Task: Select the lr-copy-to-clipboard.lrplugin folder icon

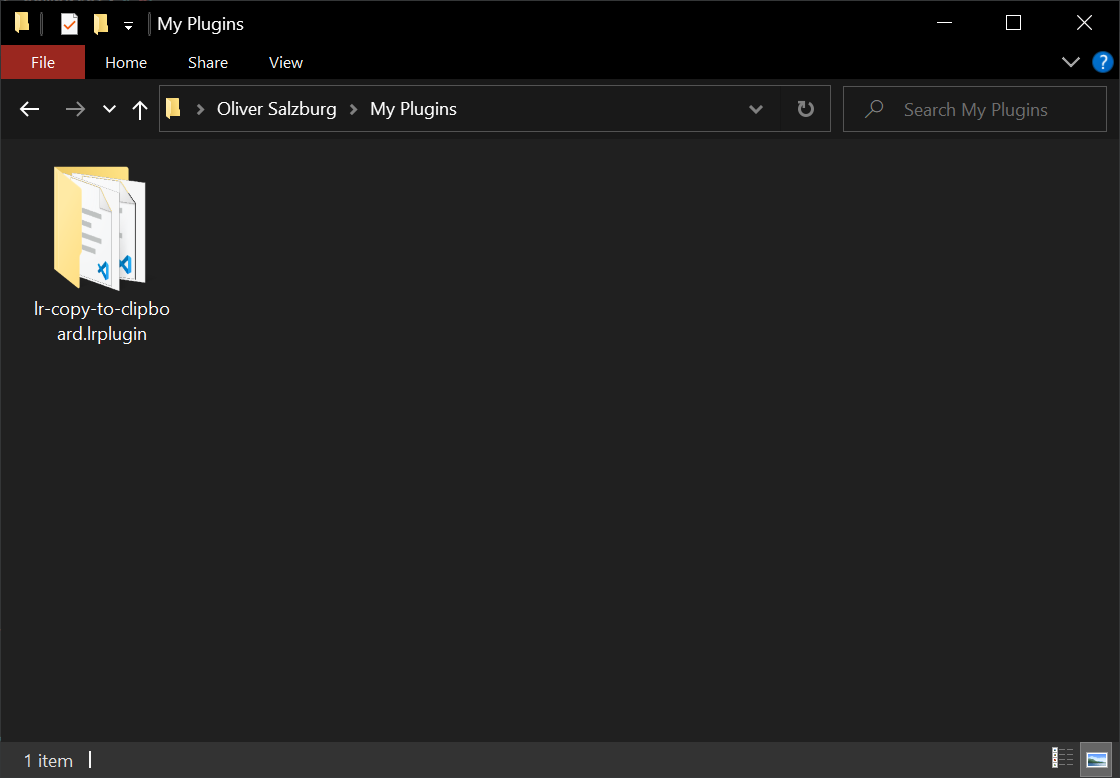Action: [100, 227]
